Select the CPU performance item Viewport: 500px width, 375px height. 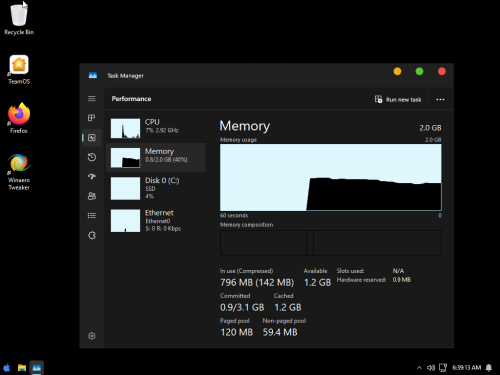coord(156,128)
